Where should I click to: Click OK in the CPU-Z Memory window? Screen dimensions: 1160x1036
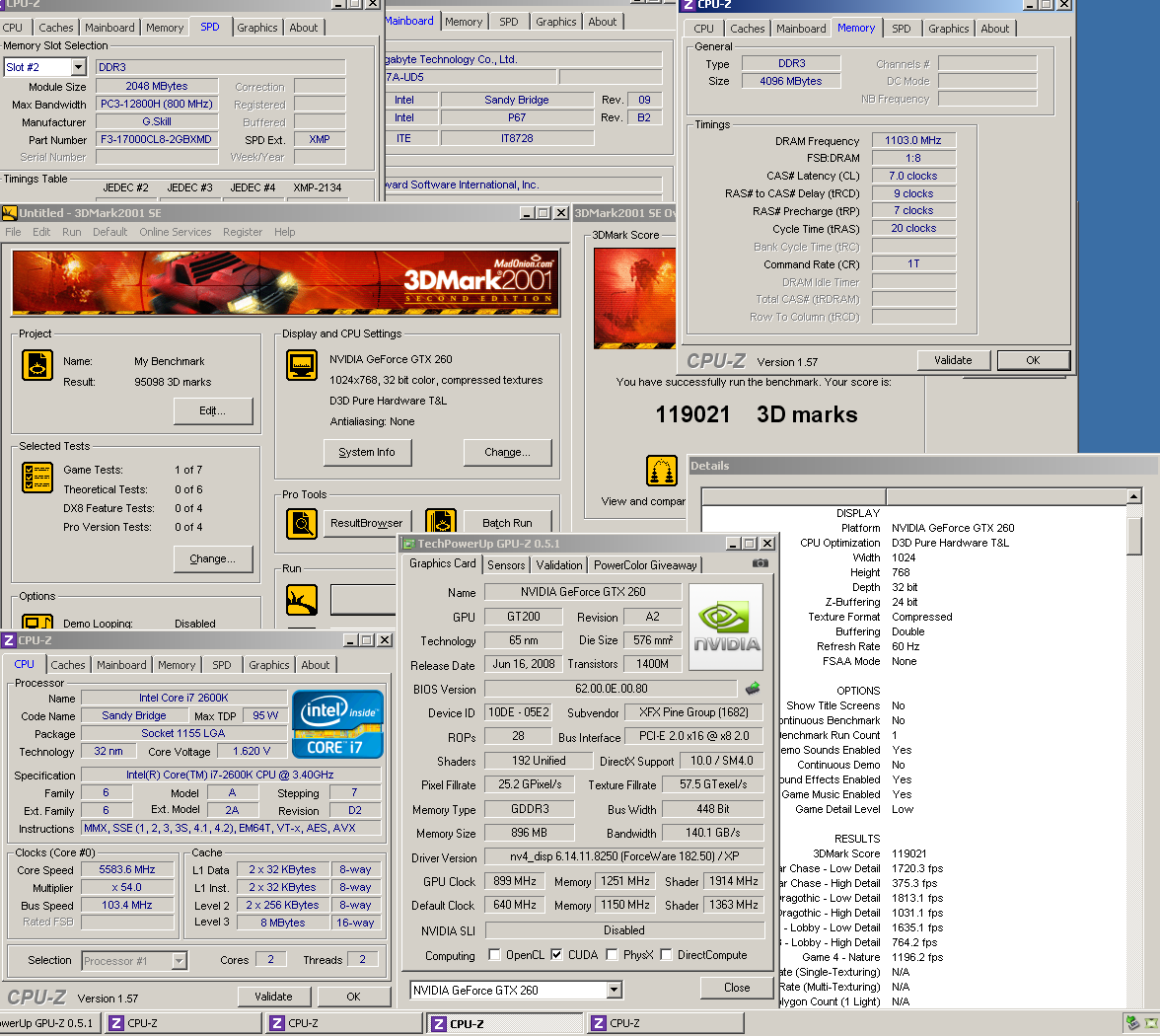(x=1034, y=360)
